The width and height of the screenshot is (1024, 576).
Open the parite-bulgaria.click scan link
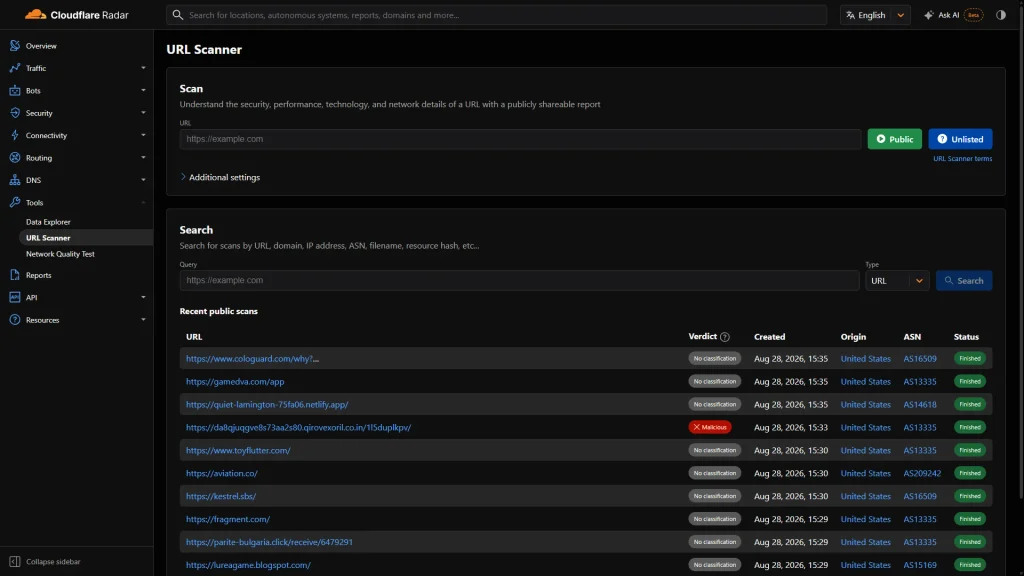click(x=269, y=542)
